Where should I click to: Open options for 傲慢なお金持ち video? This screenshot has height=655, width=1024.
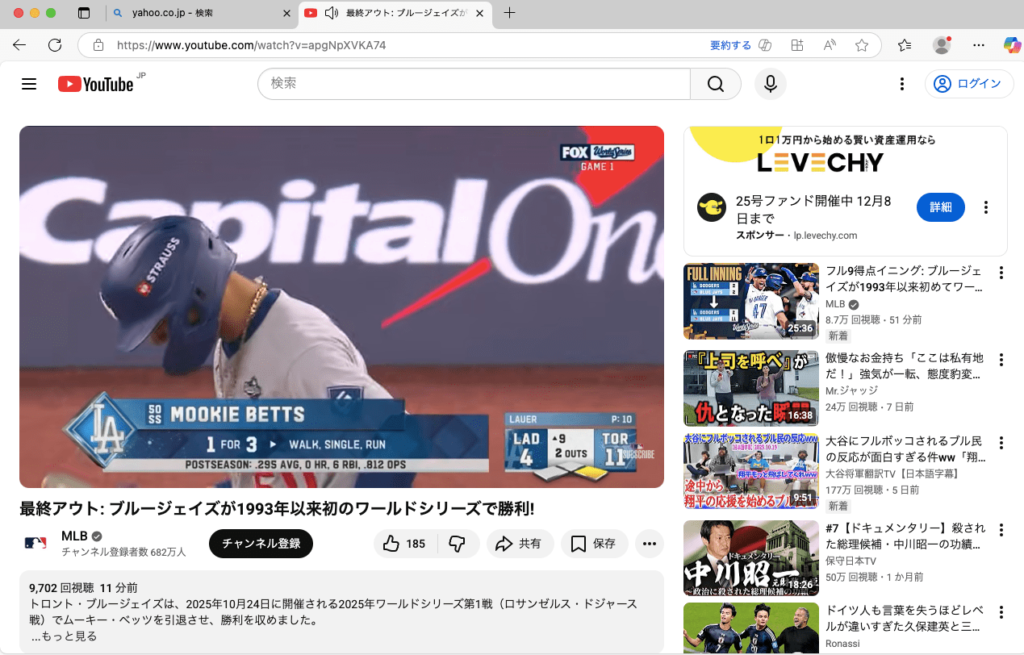(1000, 360)
